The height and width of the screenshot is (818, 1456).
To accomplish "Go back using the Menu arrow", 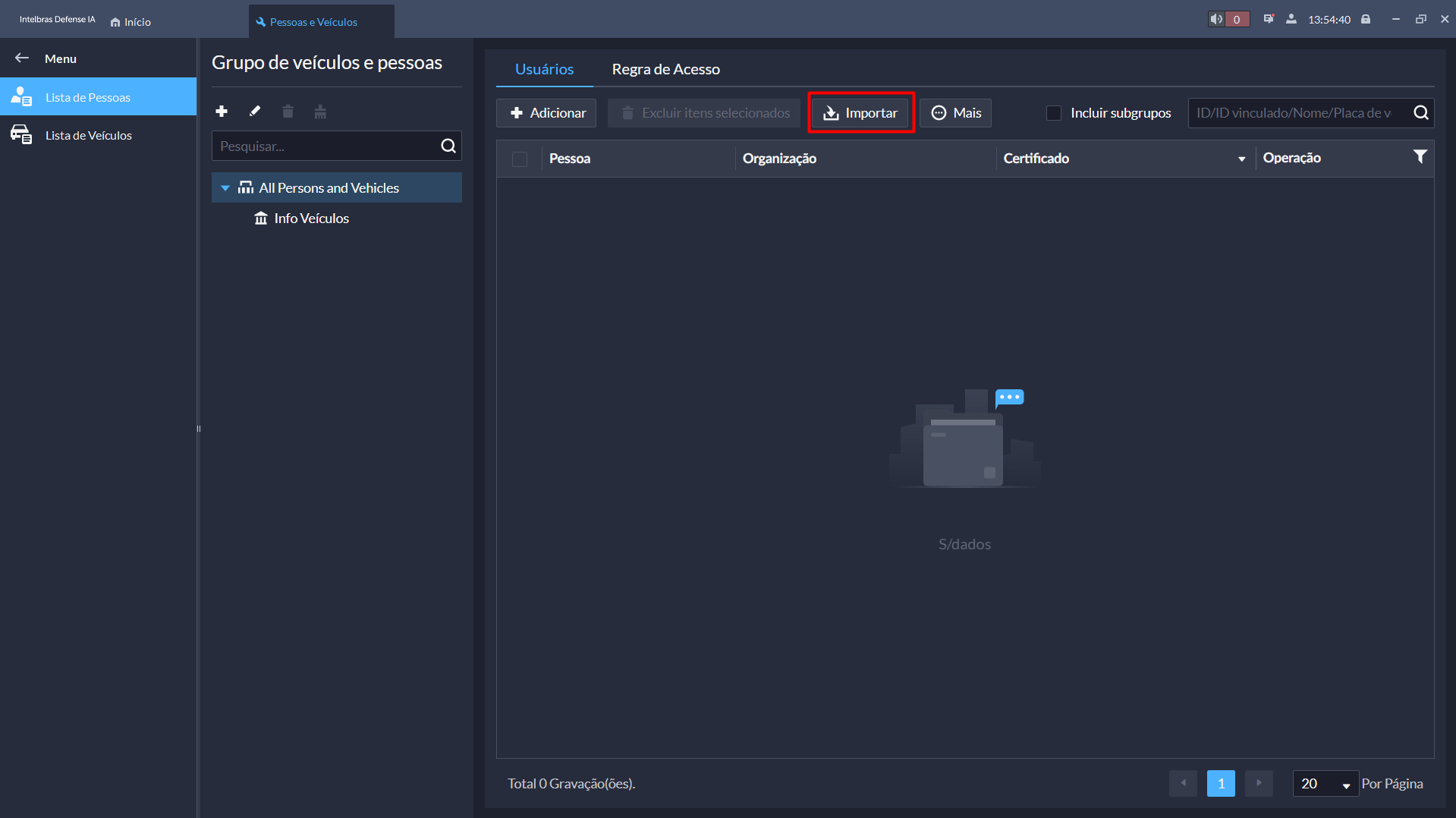I will 22,58.
